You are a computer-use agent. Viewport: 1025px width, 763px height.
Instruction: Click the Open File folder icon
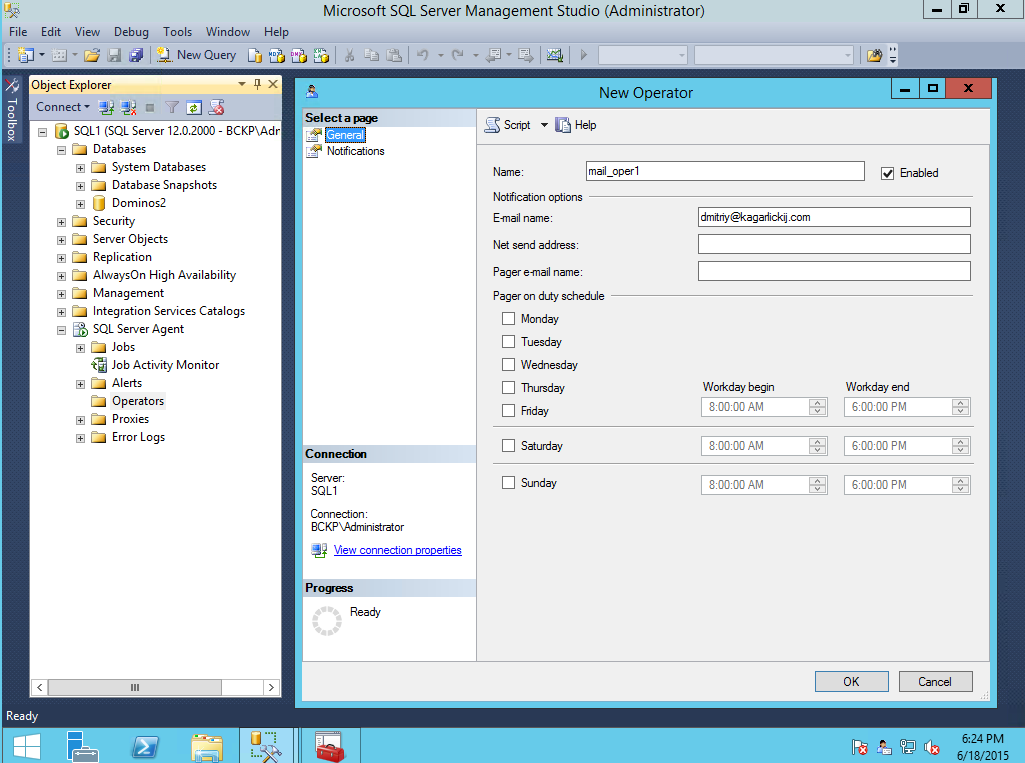(92, 55)
